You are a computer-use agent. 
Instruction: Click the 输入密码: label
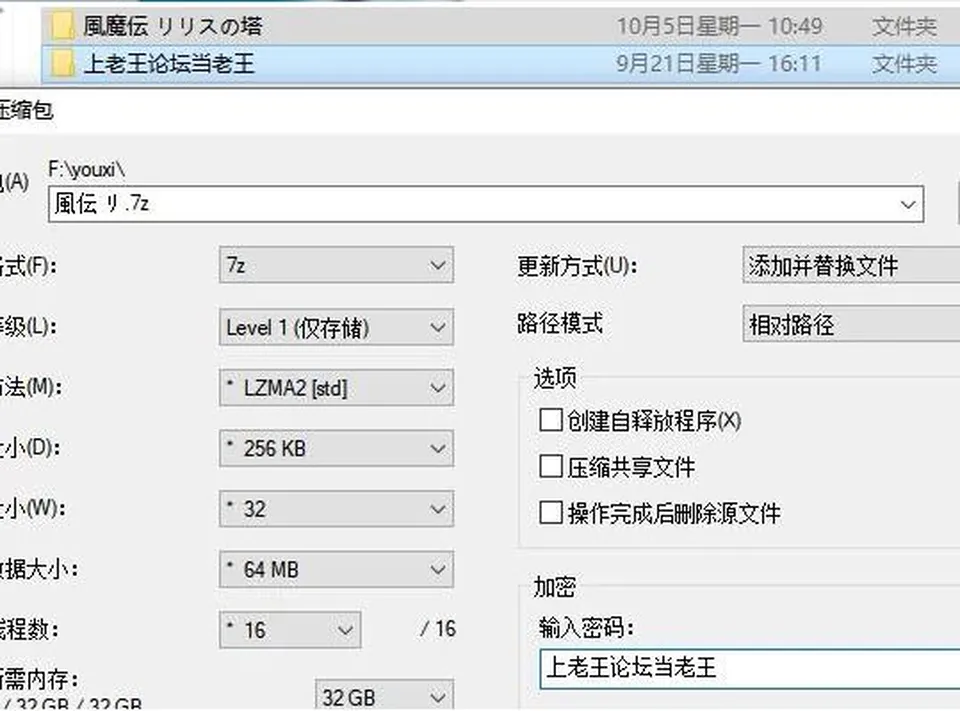[586, 628]
